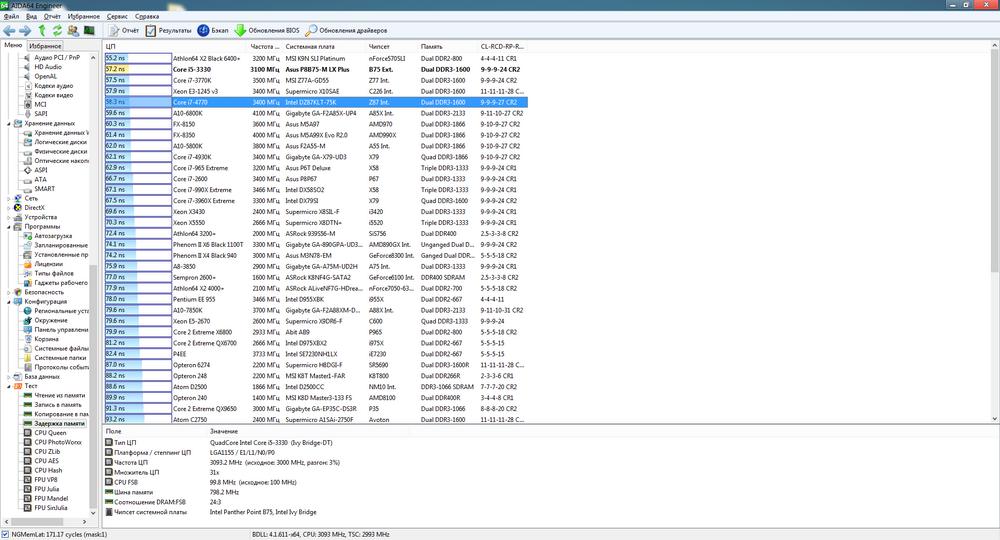The image size is (1000, 540).
Task: Select FPU VP8 benchmark
Action: coord(45,479)
